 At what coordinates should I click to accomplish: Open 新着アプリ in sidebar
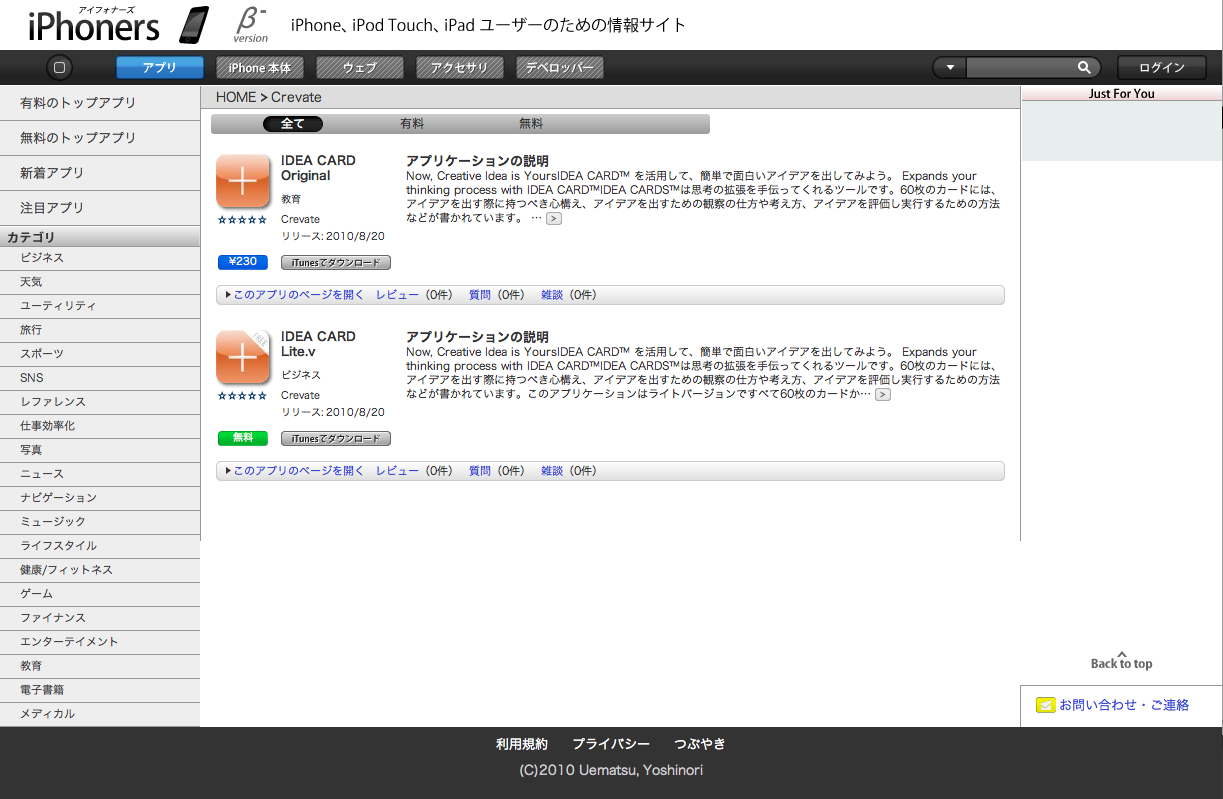coord(100,173)
